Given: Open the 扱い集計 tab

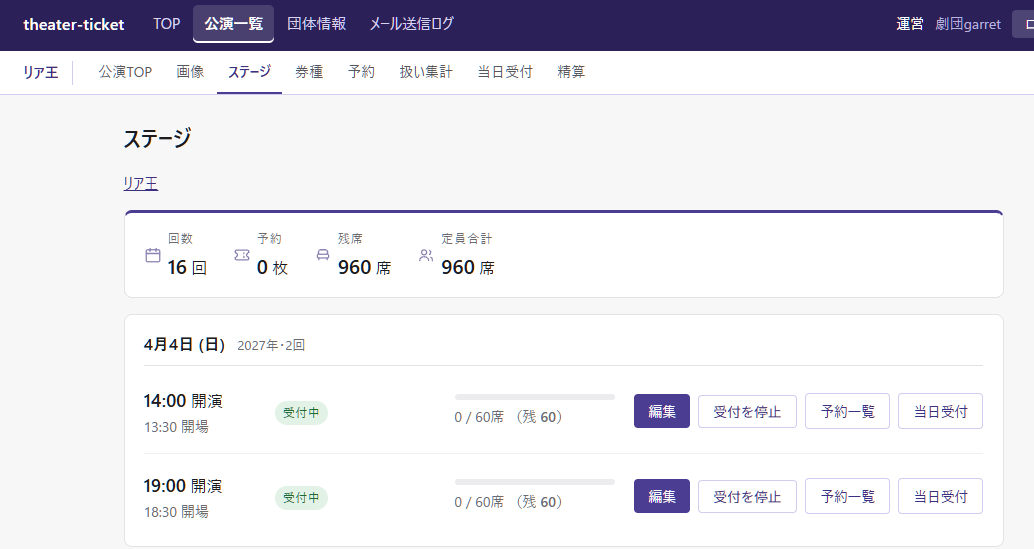Looking at the screenshot, I should pos(426,72).
